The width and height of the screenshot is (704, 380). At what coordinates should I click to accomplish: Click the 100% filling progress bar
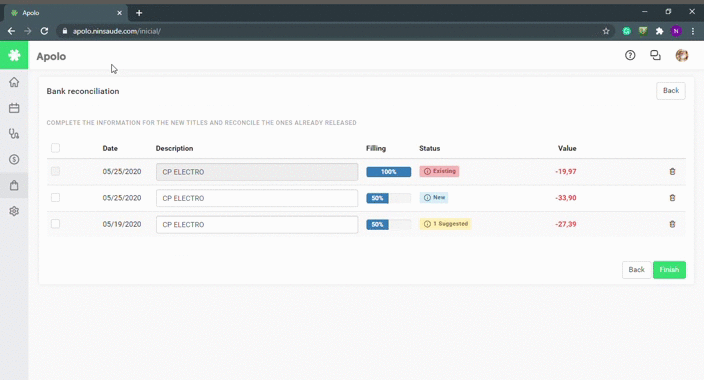388,172
